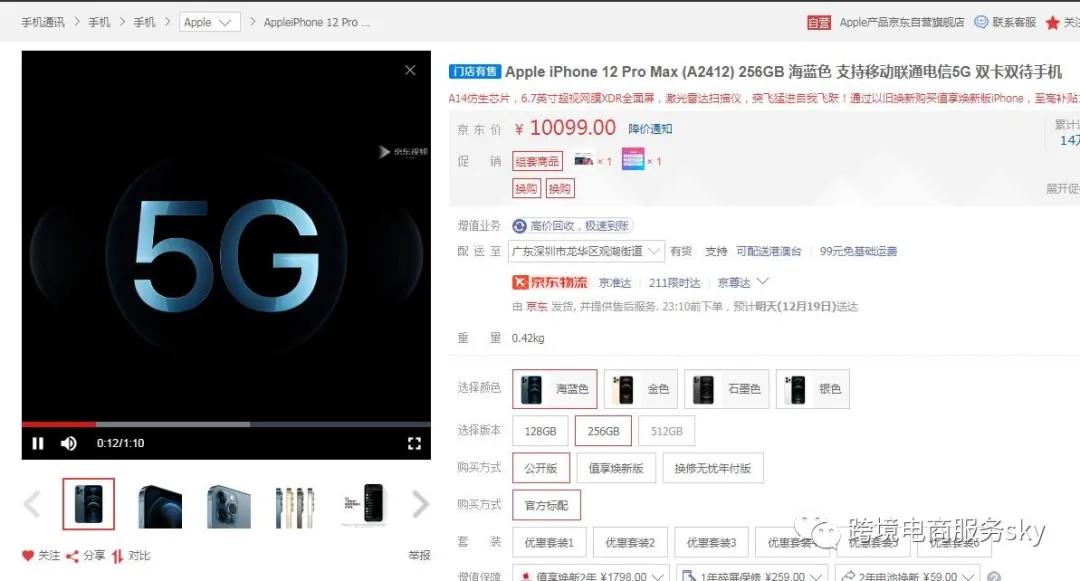Choose the 金色 gold color variant

tap(640, 389)
